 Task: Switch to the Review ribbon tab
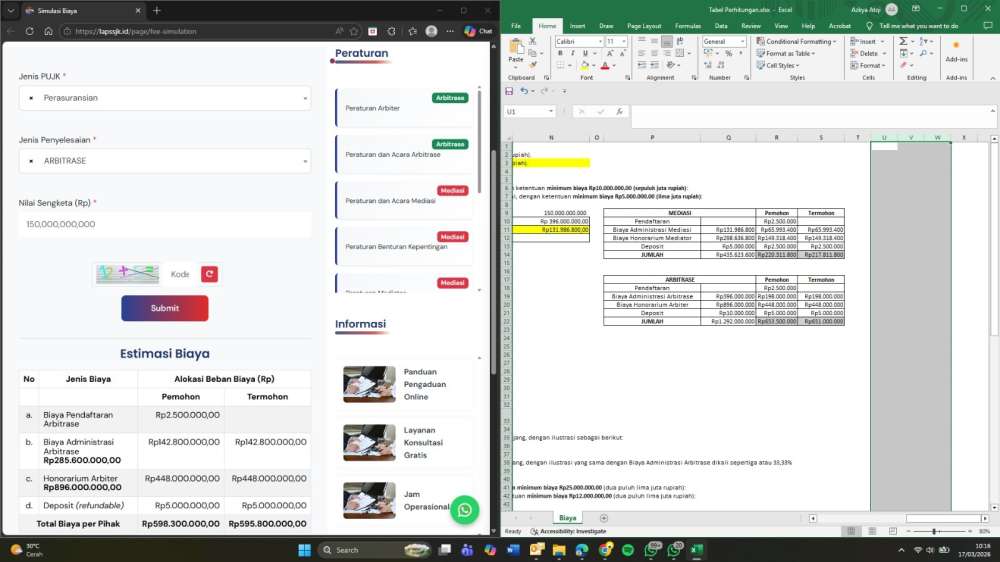tap(751, 26)
